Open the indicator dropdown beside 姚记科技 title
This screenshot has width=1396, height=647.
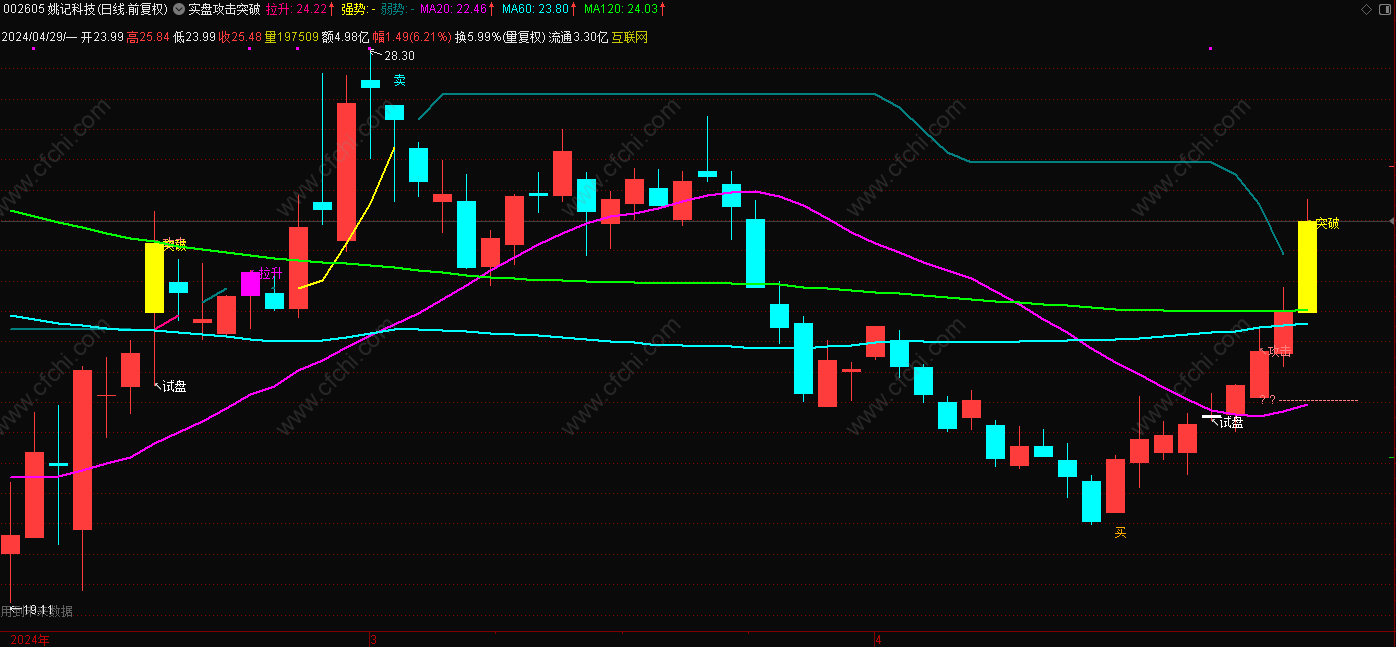point(179,9)
